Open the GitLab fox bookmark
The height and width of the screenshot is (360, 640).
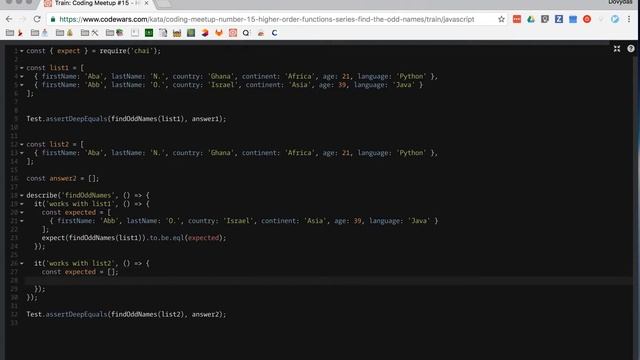coord(219,33)
